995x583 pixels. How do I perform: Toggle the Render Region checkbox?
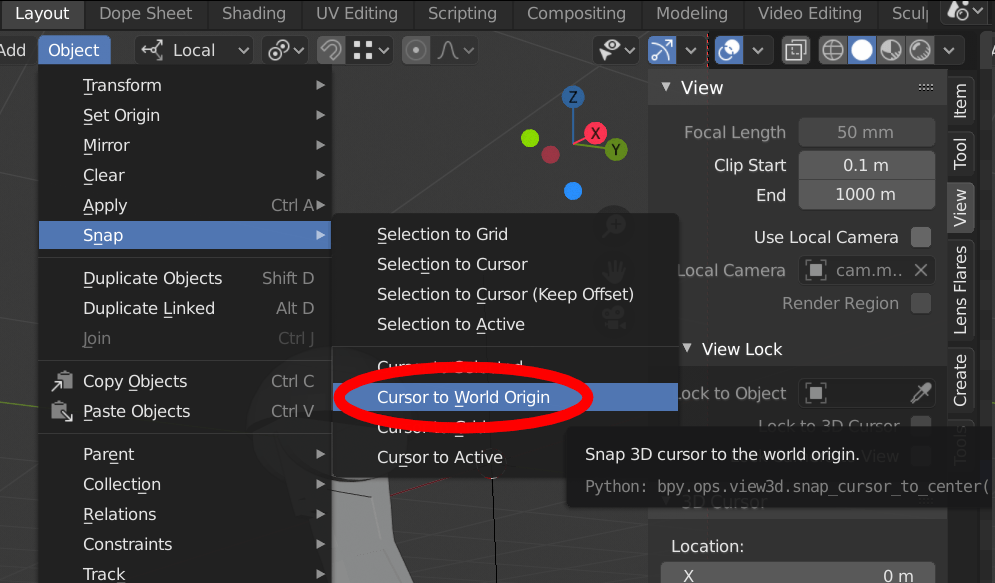coord(921,303)
